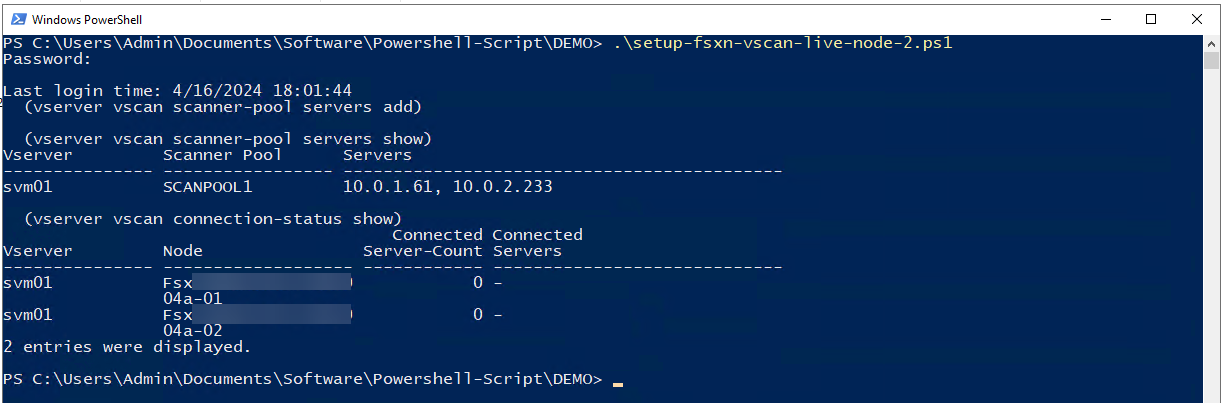Image resolution: width=1222 pixels, height=403 pixels.
Task: Click the Scanner Pool column header
Action: tap(222, 155)
